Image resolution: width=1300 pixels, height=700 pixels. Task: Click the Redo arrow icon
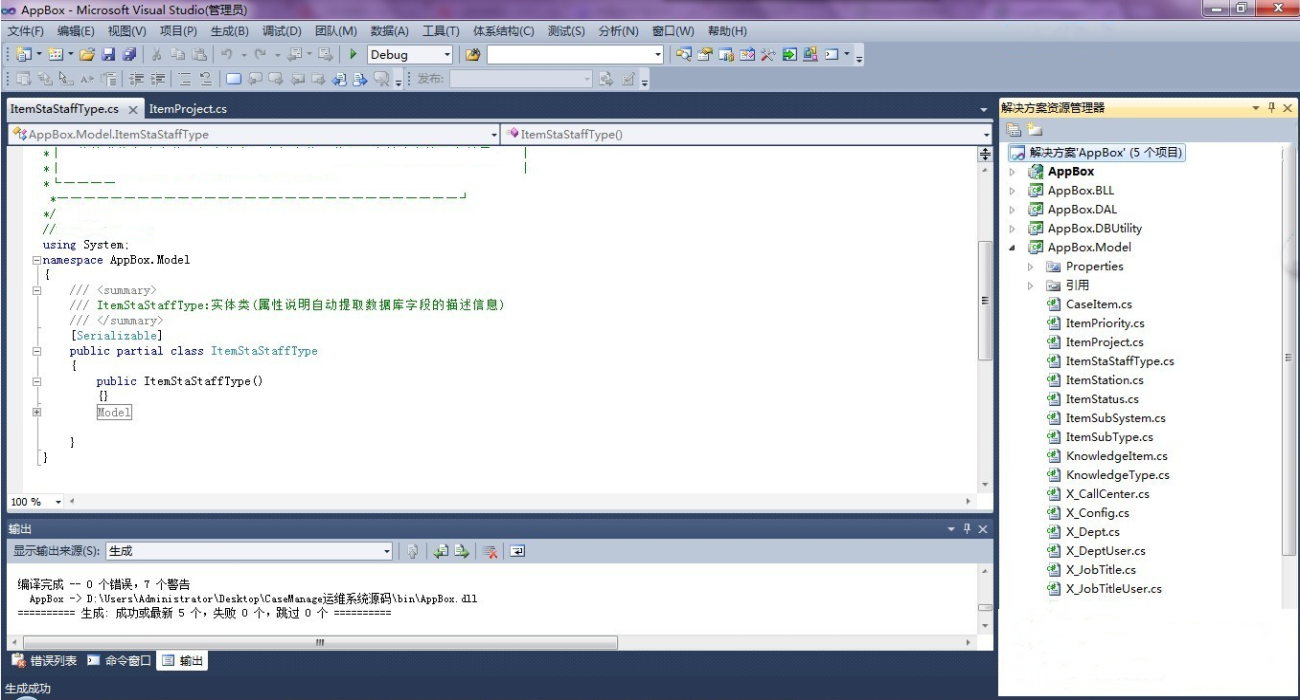click(260, 55)
